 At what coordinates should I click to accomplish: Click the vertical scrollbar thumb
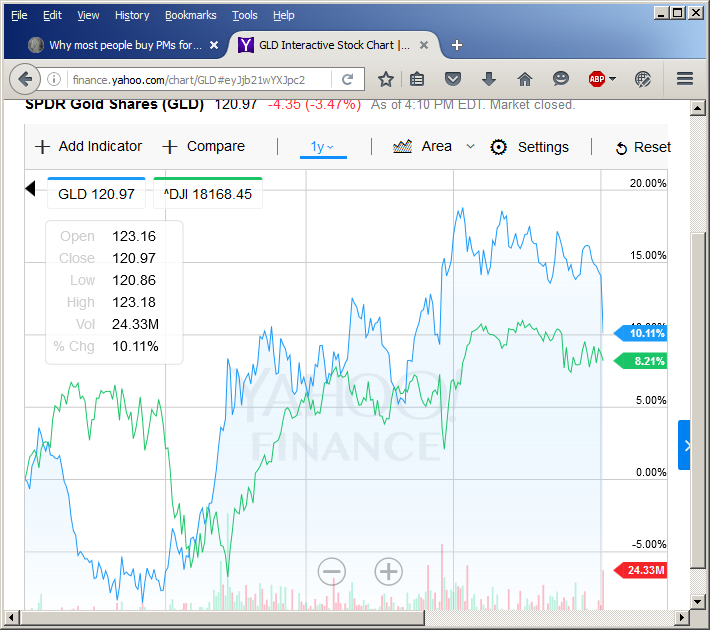tap(697, 400)
